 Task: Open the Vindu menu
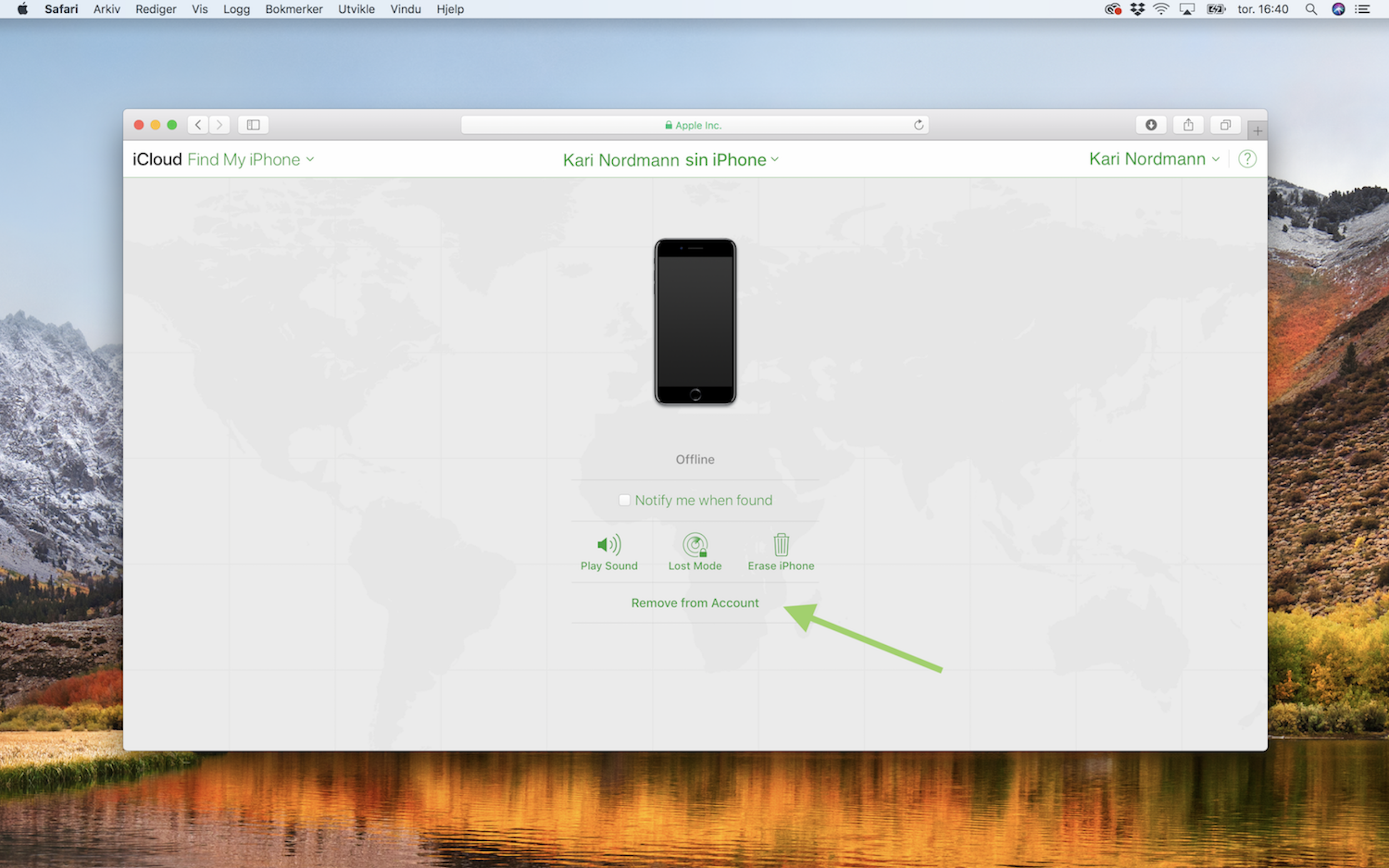pos(406,9)
